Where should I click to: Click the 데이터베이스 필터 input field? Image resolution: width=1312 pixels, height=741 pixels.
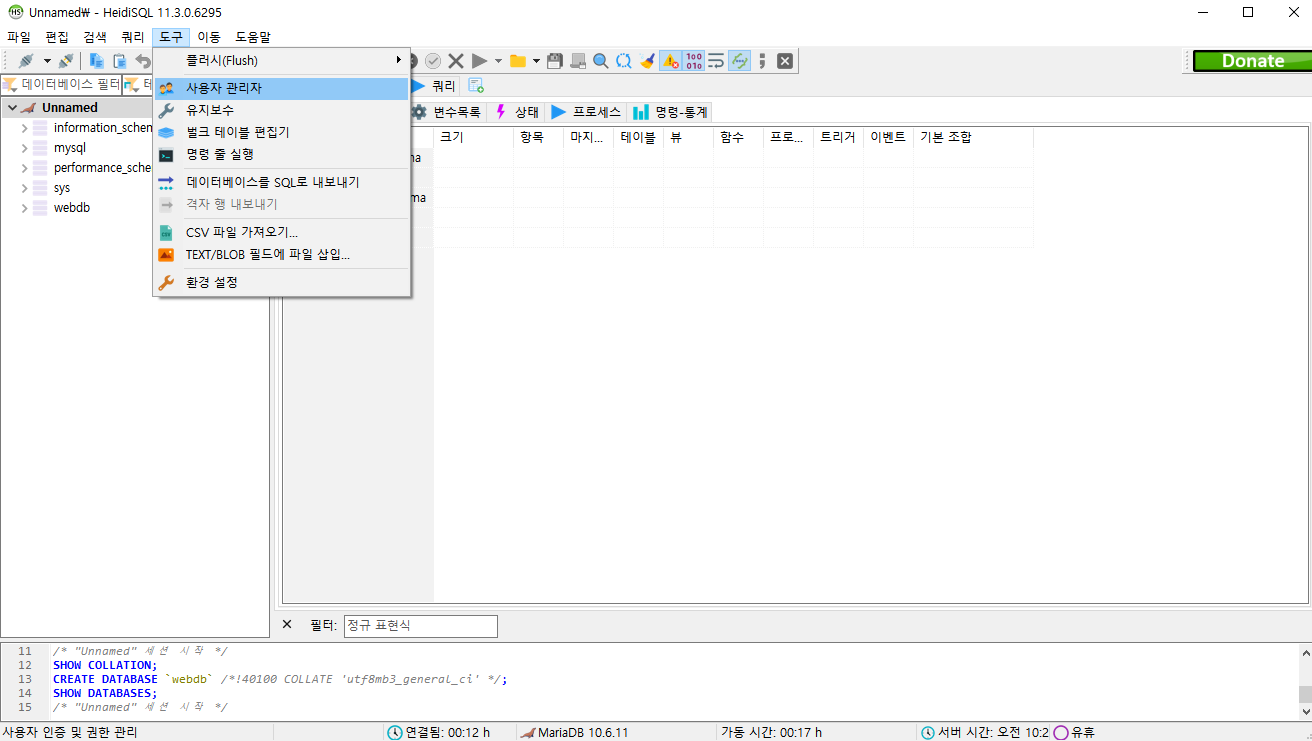coord(61,84)
